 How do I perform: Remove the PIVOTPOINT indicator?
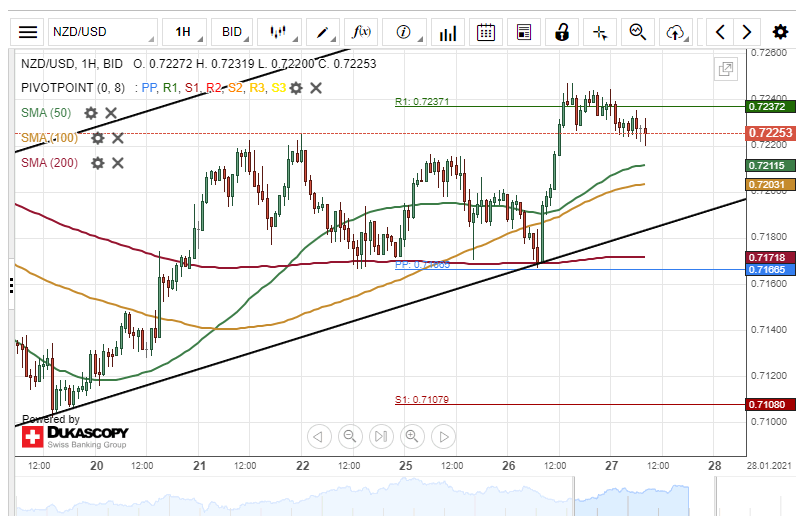point(316,88)
